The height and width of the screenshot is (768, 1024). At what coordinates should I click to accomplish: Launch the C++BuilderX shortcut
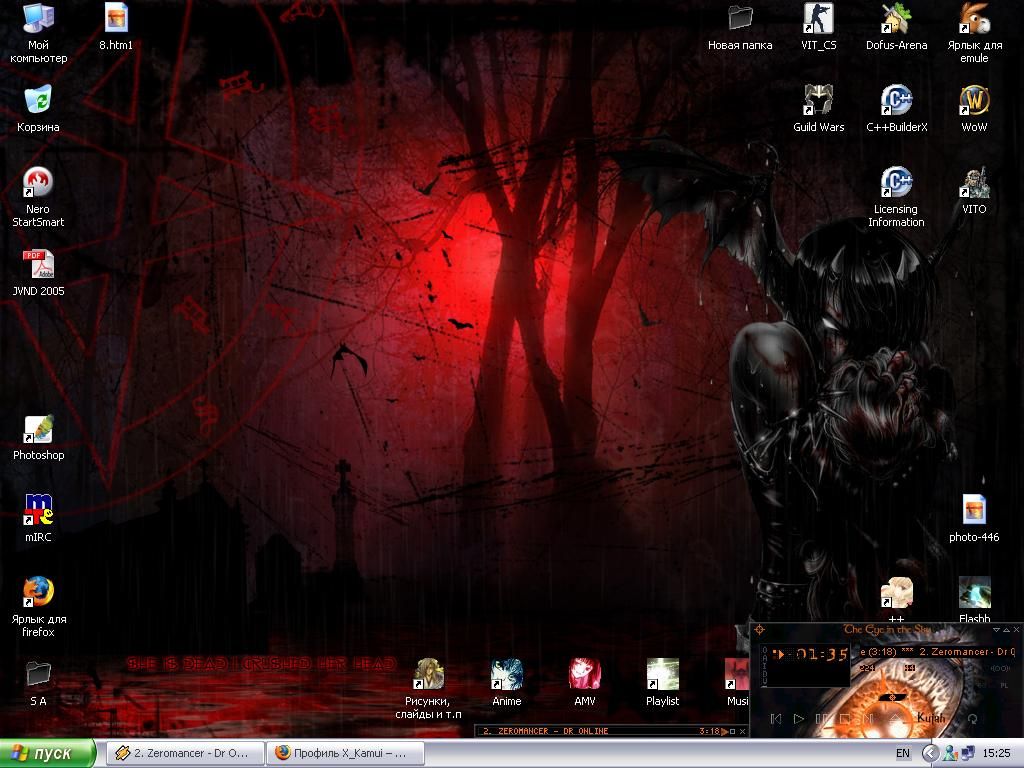pyautogui.click(x=896, y=108)
